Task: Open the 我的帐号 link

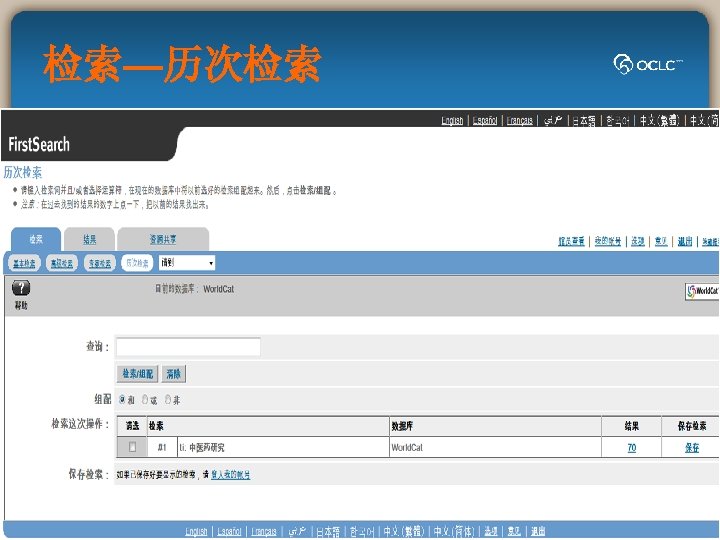Action: [608, 241]
